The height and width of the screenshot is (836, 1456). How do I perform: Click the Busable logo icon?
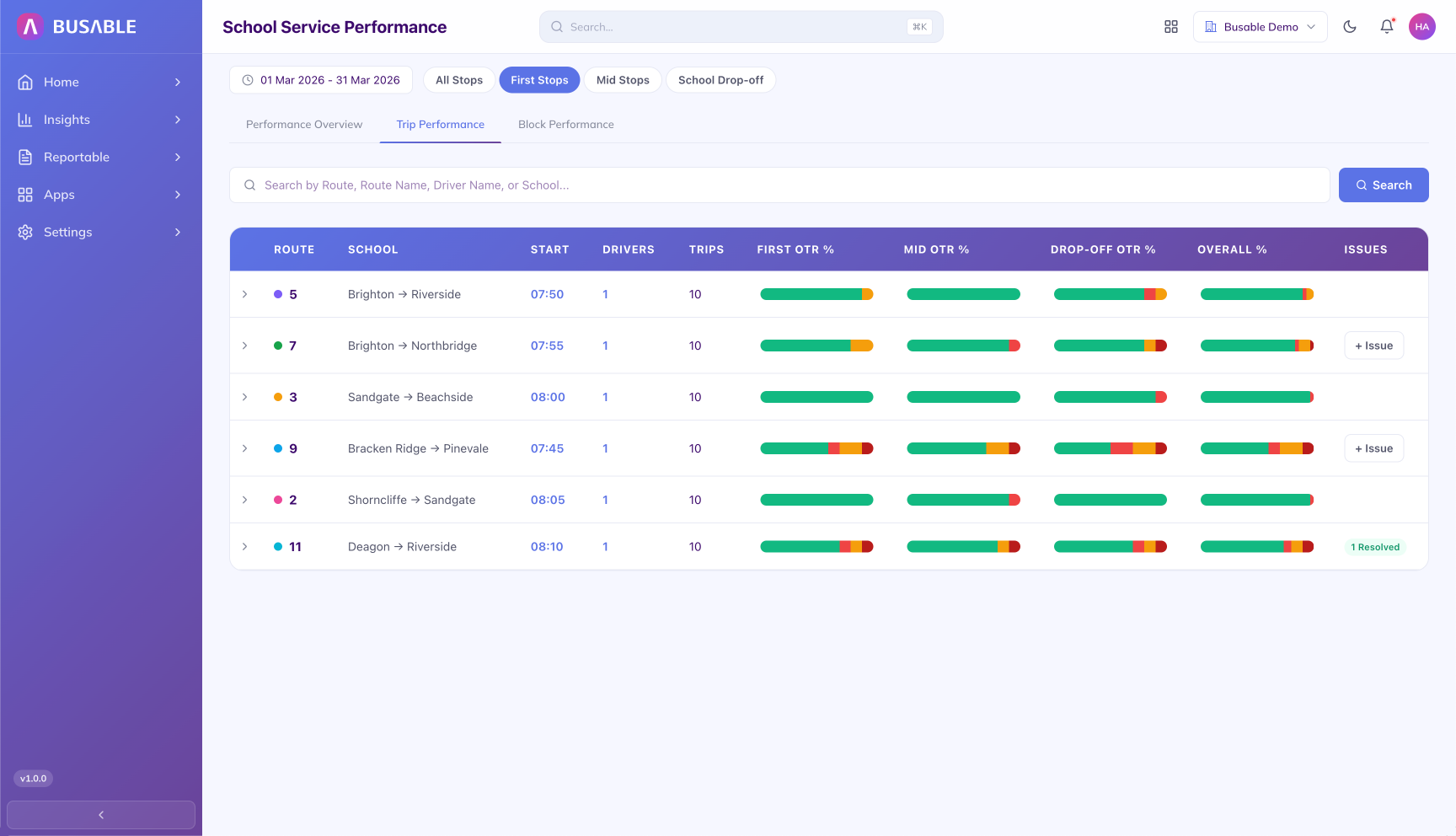[x=29, y=27]
